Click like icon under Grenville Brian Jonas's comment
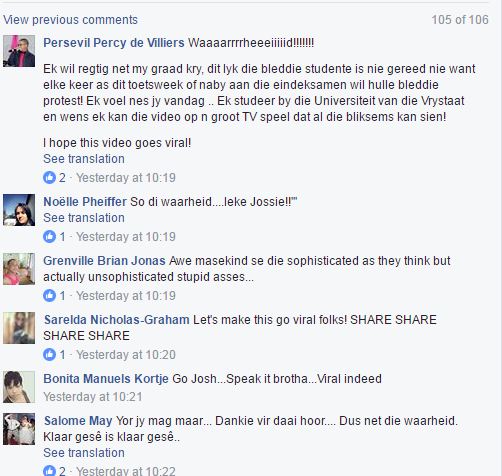The image size is (502, 476). (49, 296)
